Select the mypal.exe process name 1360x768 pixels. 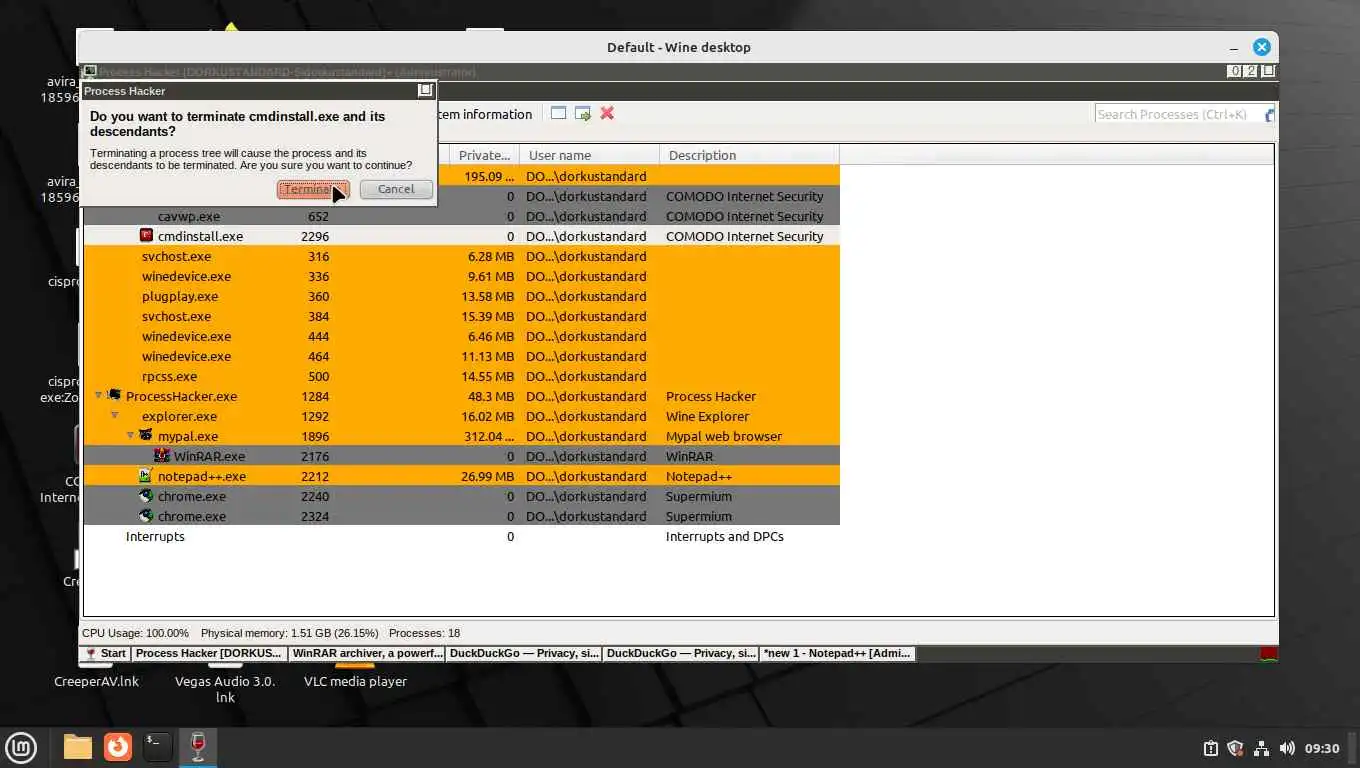coord(188,436)
